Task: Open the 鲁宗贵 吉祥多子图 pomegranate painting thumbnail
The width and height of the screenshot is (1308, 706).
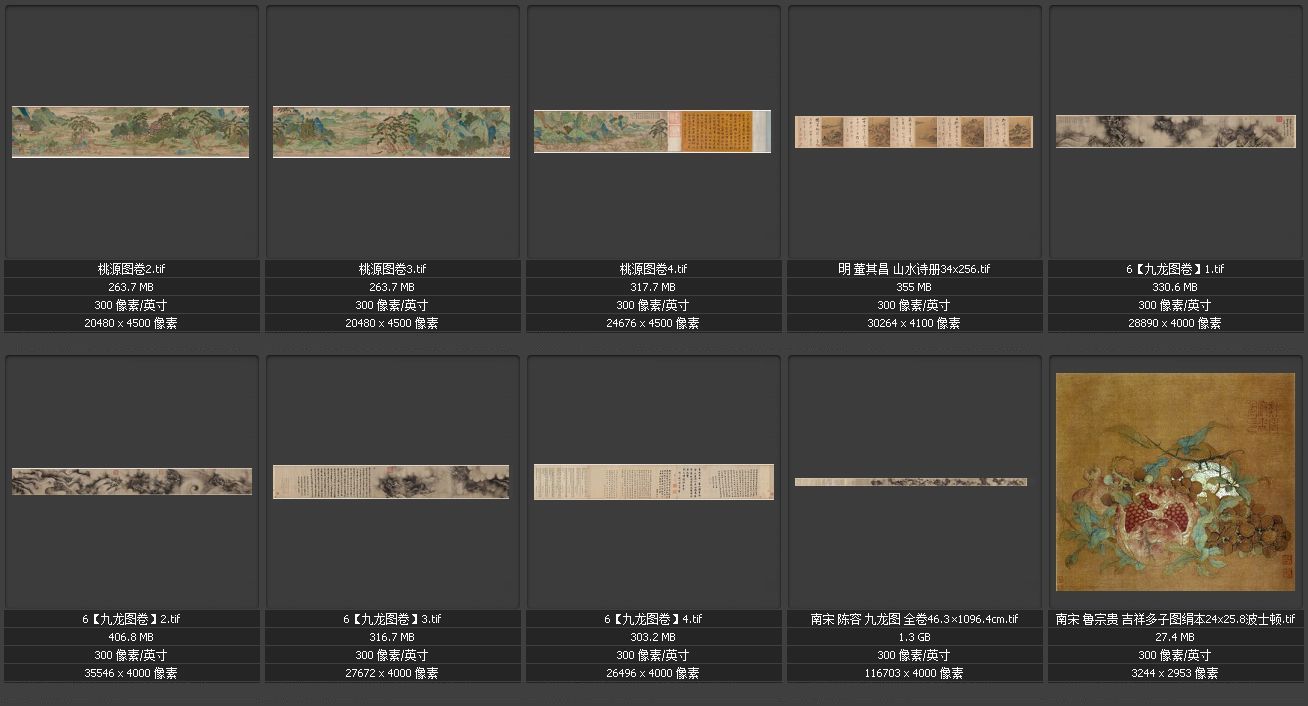Action: click(1175, 482)
